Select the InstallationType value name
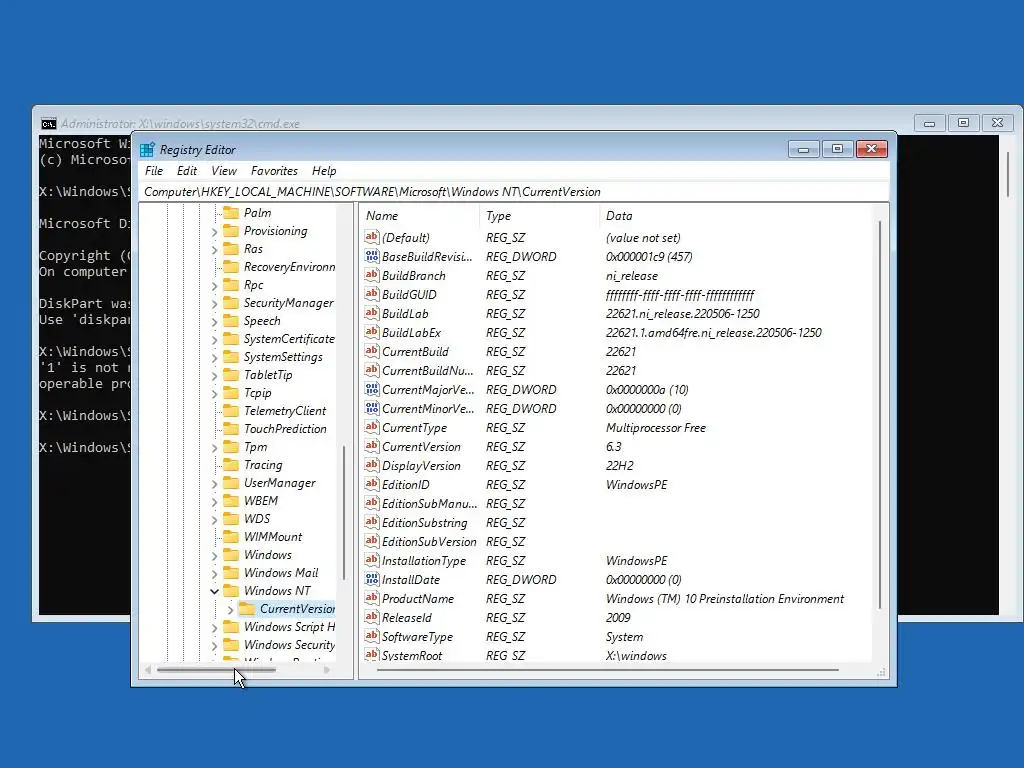 pyautogui.click(x=424, y=560)
